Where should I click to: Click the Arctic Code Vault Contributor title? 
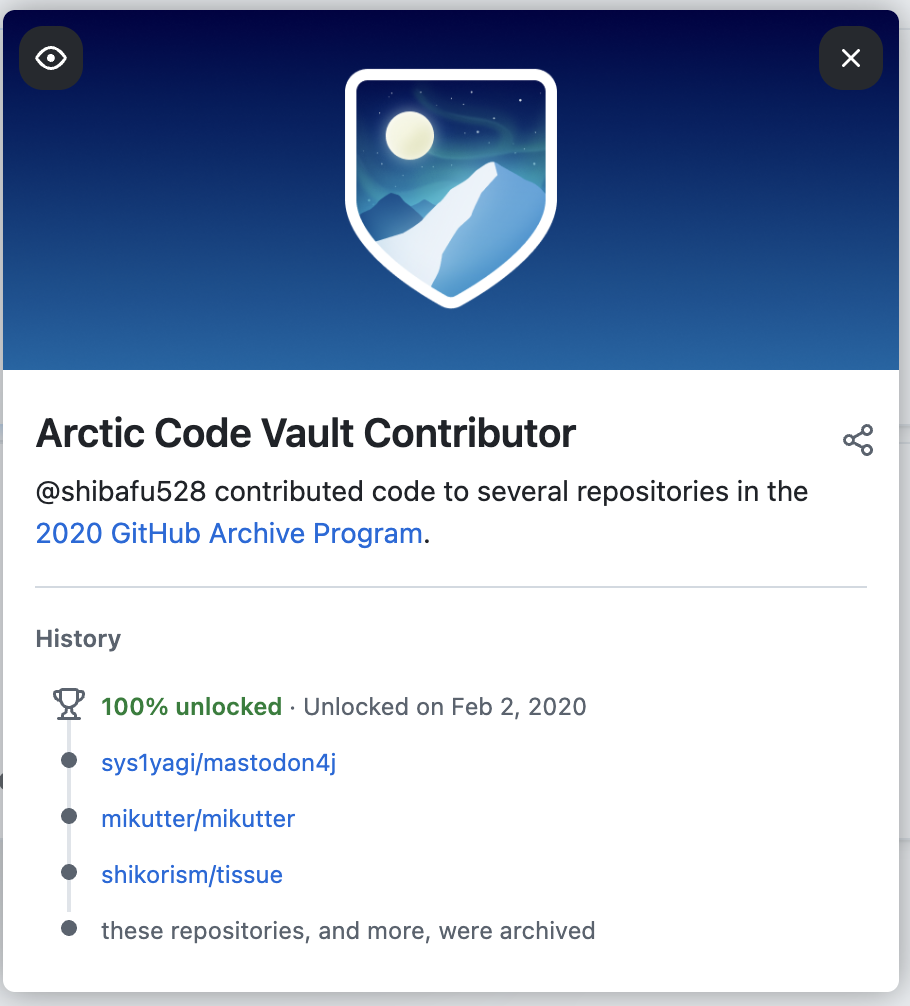pyautogui.click(x=306, y=433)
